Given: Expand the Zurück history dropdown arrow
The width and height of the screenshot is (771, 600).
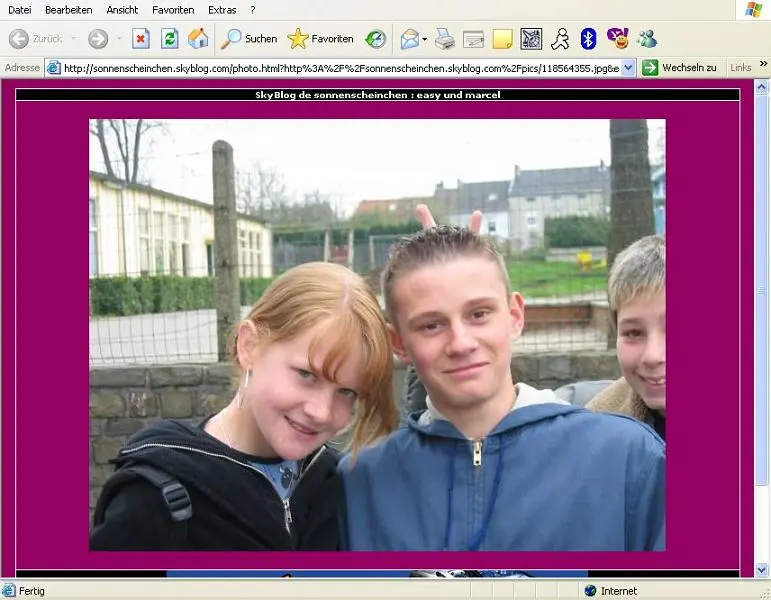Looking at the screenshot, I should tap(74, 38).
